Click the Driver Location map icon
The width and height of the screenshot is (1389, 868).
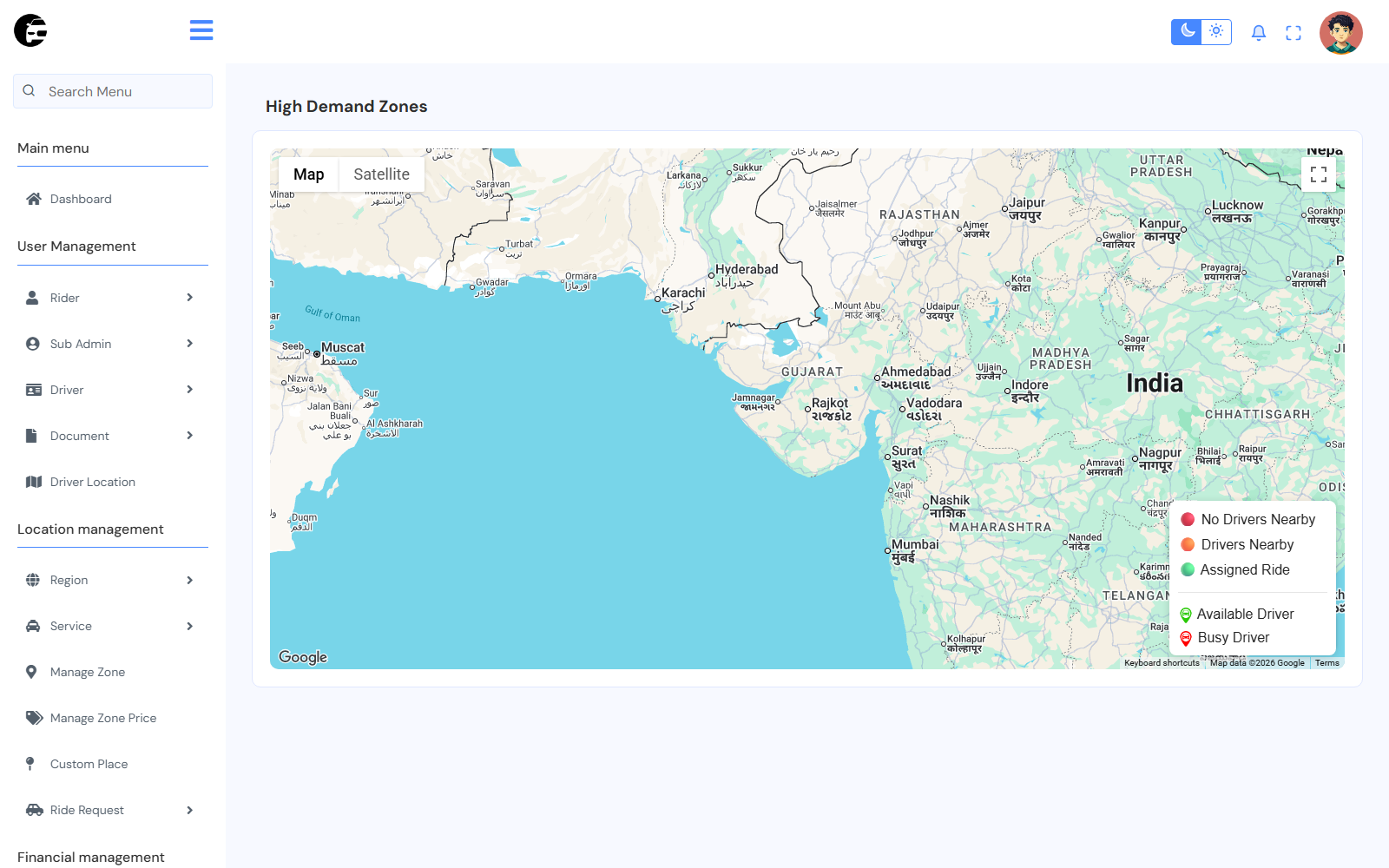point(34,482)
